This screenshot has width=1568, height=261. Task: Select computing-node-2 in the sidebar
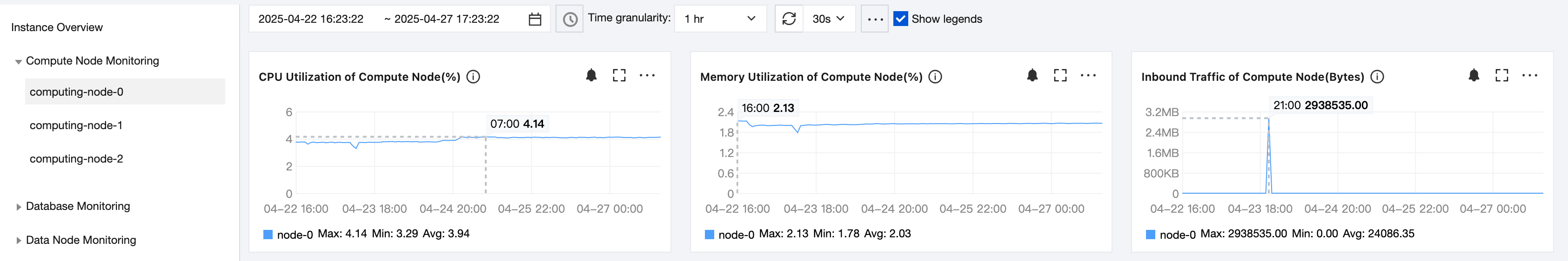[x=76, y=159]
